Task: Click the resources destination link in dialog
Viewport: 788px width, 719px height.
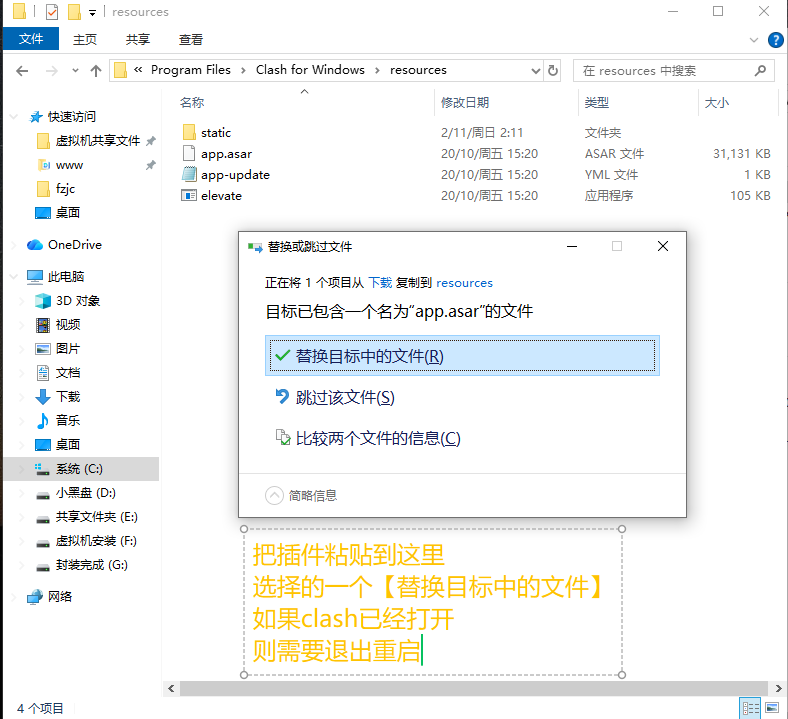Action: point(464,283)
